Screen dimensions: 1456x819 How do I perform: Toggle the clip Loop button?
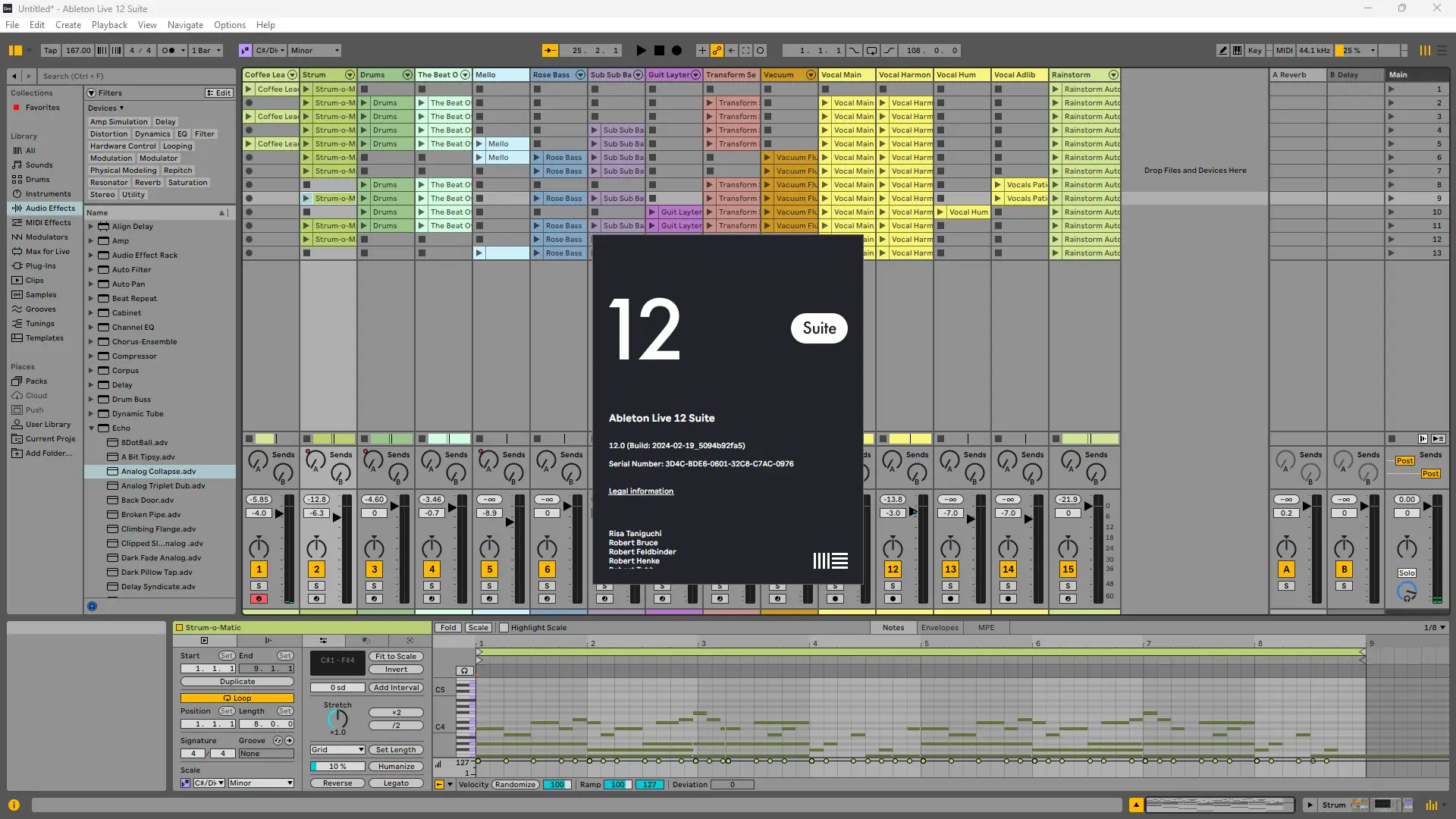click(x=237, y=698)
